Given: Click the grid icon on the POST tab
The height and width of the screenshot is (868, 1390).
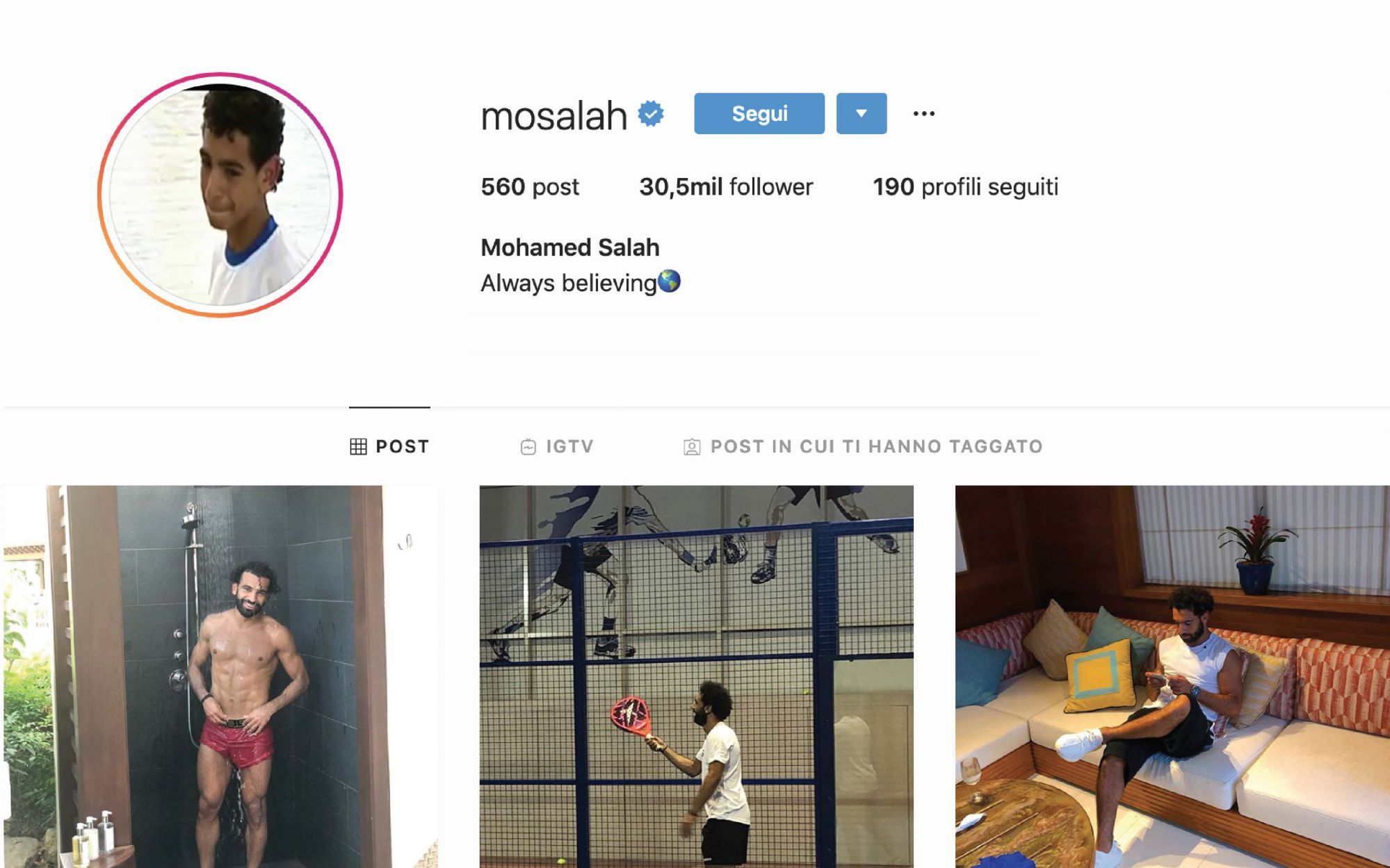Looking at the screenshot, I should point(358,447).
